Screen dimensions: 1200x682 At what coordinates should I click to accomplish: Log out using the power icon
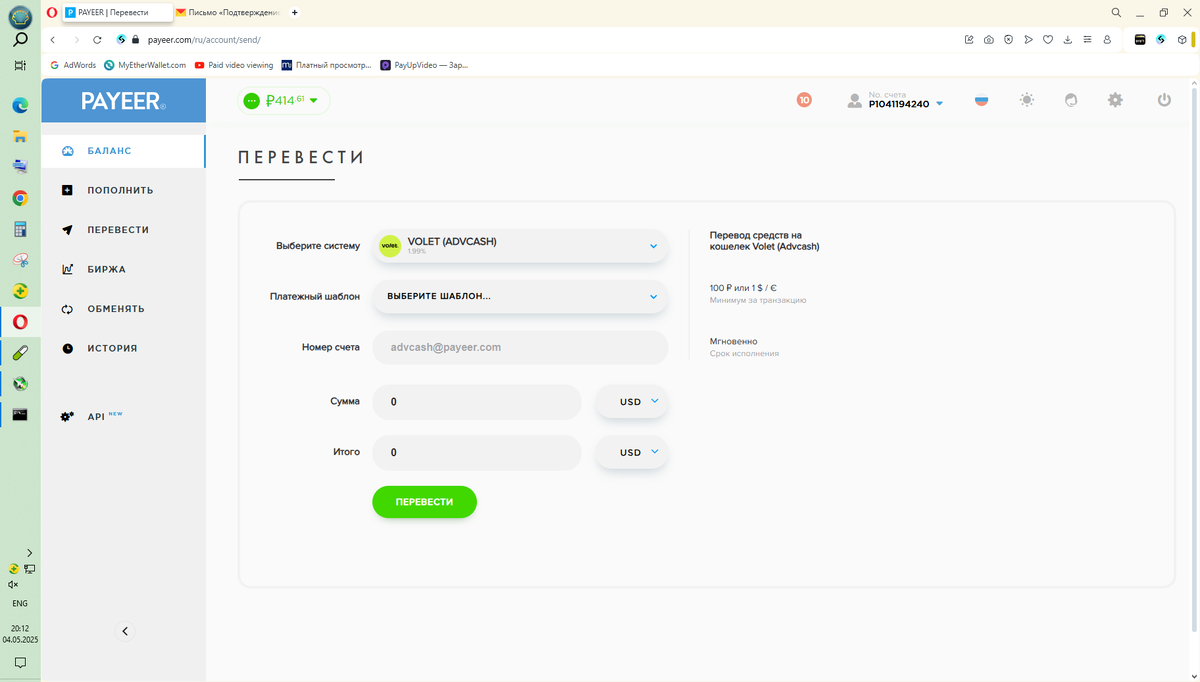[x=1163, y=100]
